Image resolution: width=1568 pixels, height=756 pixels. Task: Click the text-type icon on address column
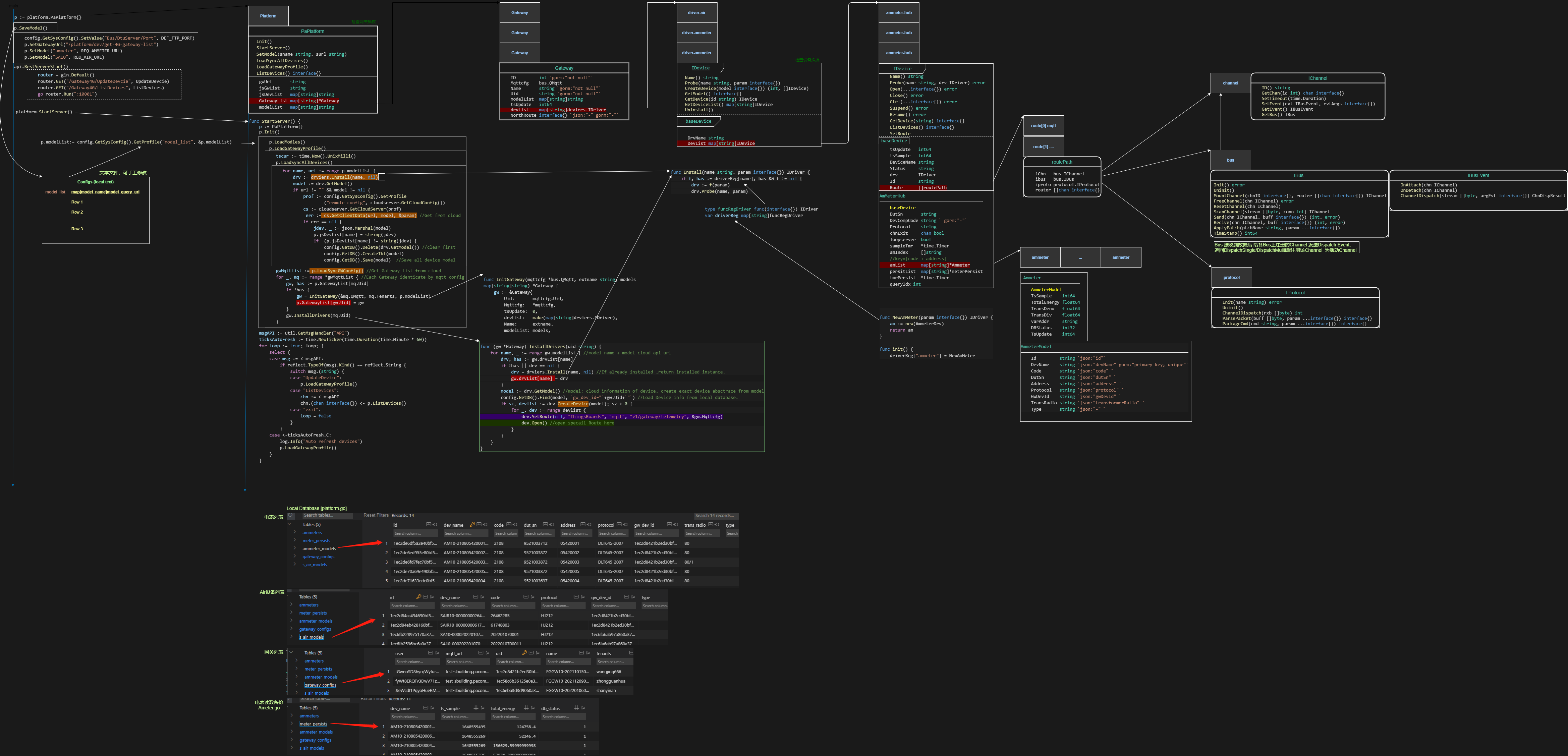(x=583, y=525)
